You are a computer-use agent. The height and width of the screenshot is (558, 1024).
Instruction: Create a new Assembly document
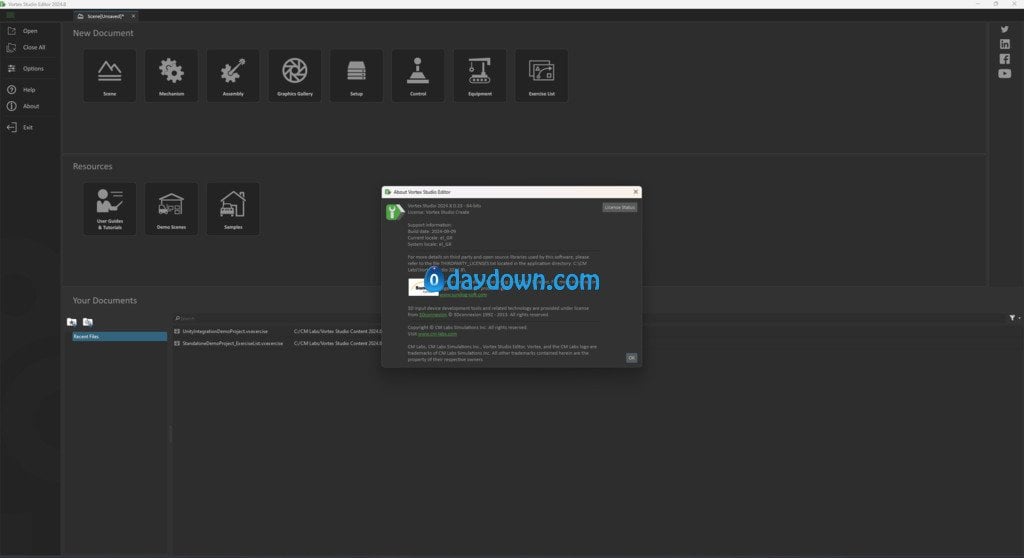click(233, 76)
